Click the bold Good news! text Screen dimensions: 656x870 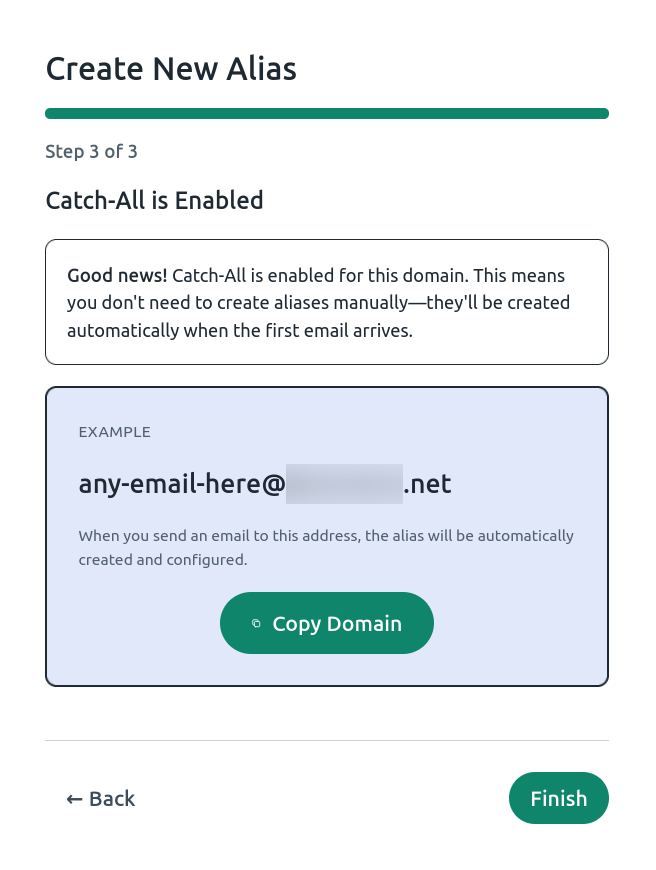coord(117,275)
